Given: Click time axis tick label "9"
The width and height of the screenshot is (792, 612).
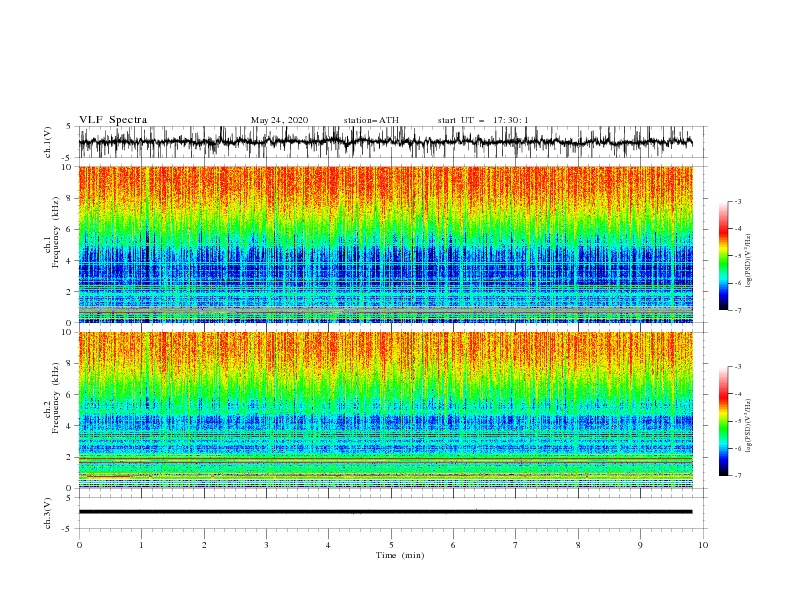Looking at the screenshot, I should coord(640,545).
